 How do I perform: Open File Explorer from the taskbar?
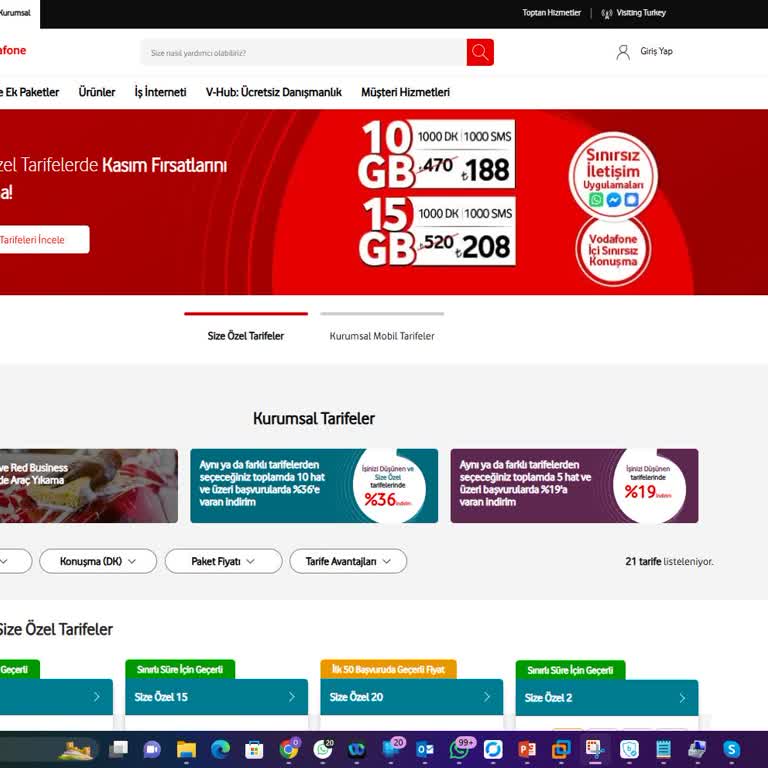point(186,749)
